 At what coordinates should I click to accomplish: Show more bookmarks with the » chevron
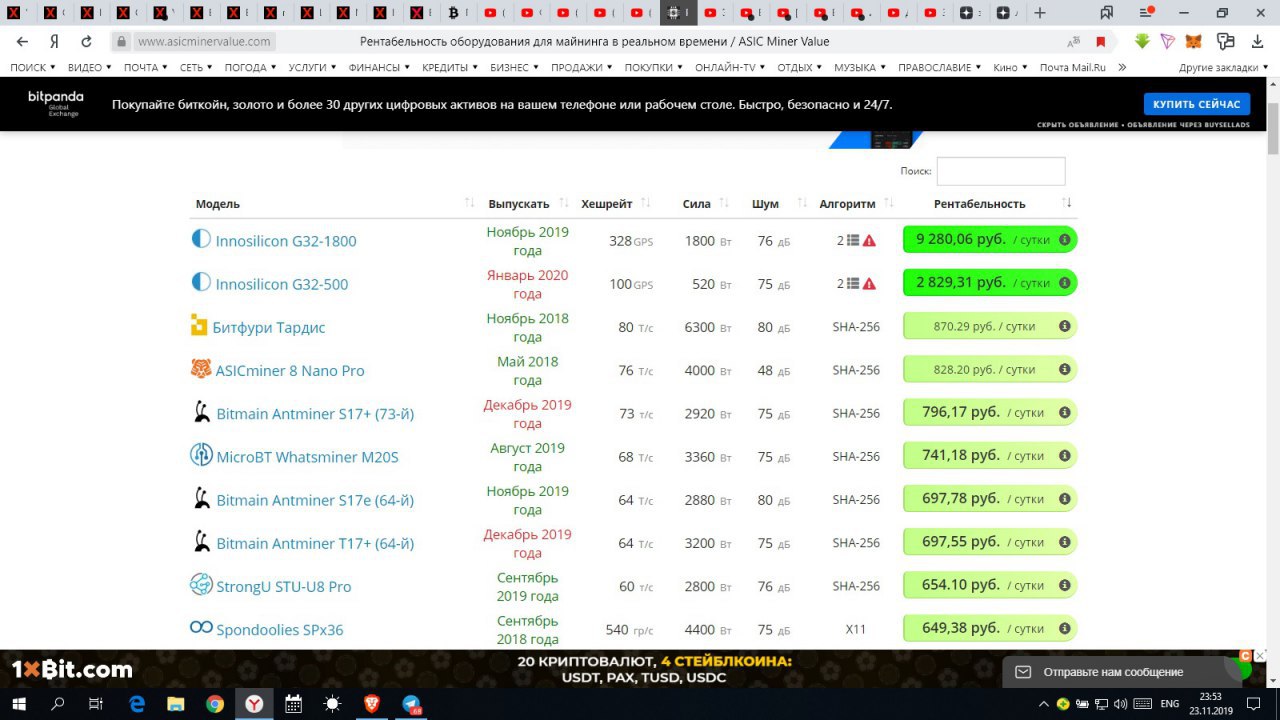point(1122,67)
